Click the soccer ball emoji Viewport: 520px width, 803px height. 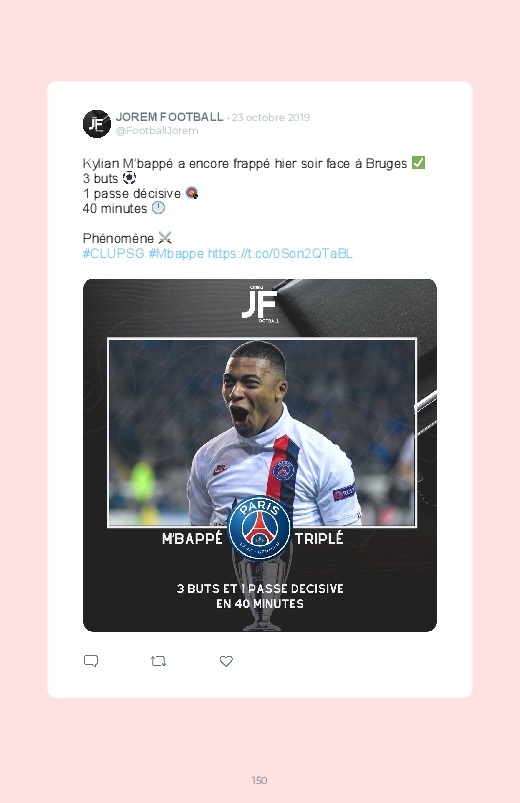(129, 178)
